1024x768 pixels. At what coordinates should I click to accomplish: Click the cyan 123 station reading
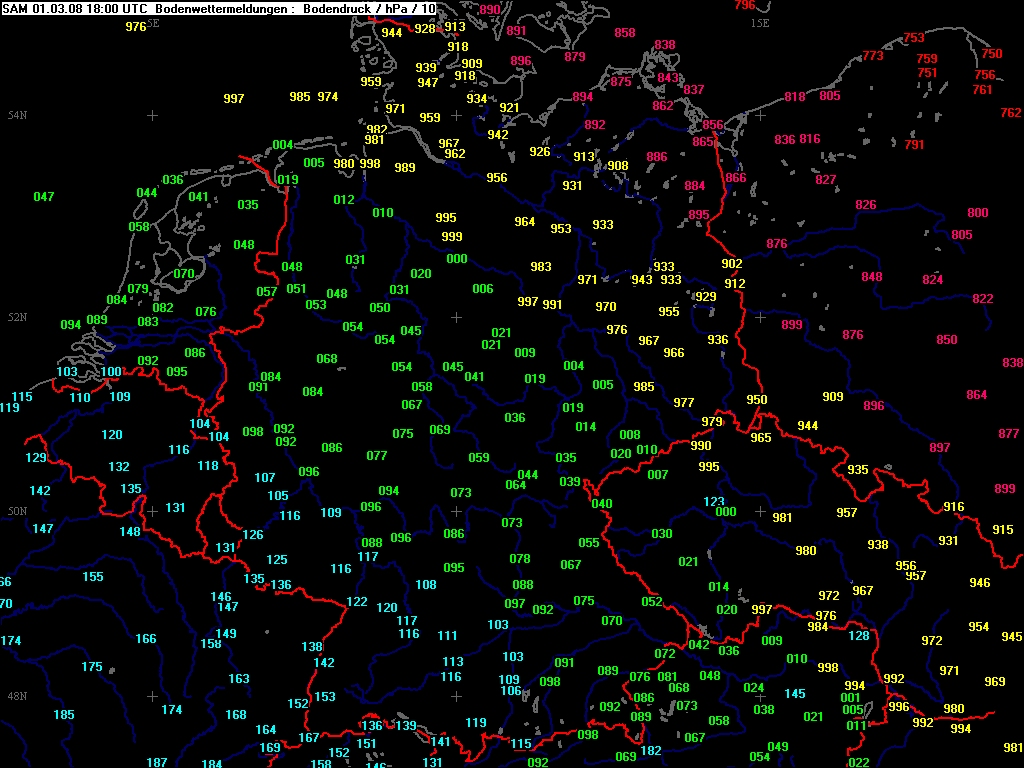pyautogui.click(x=714, y=501)
